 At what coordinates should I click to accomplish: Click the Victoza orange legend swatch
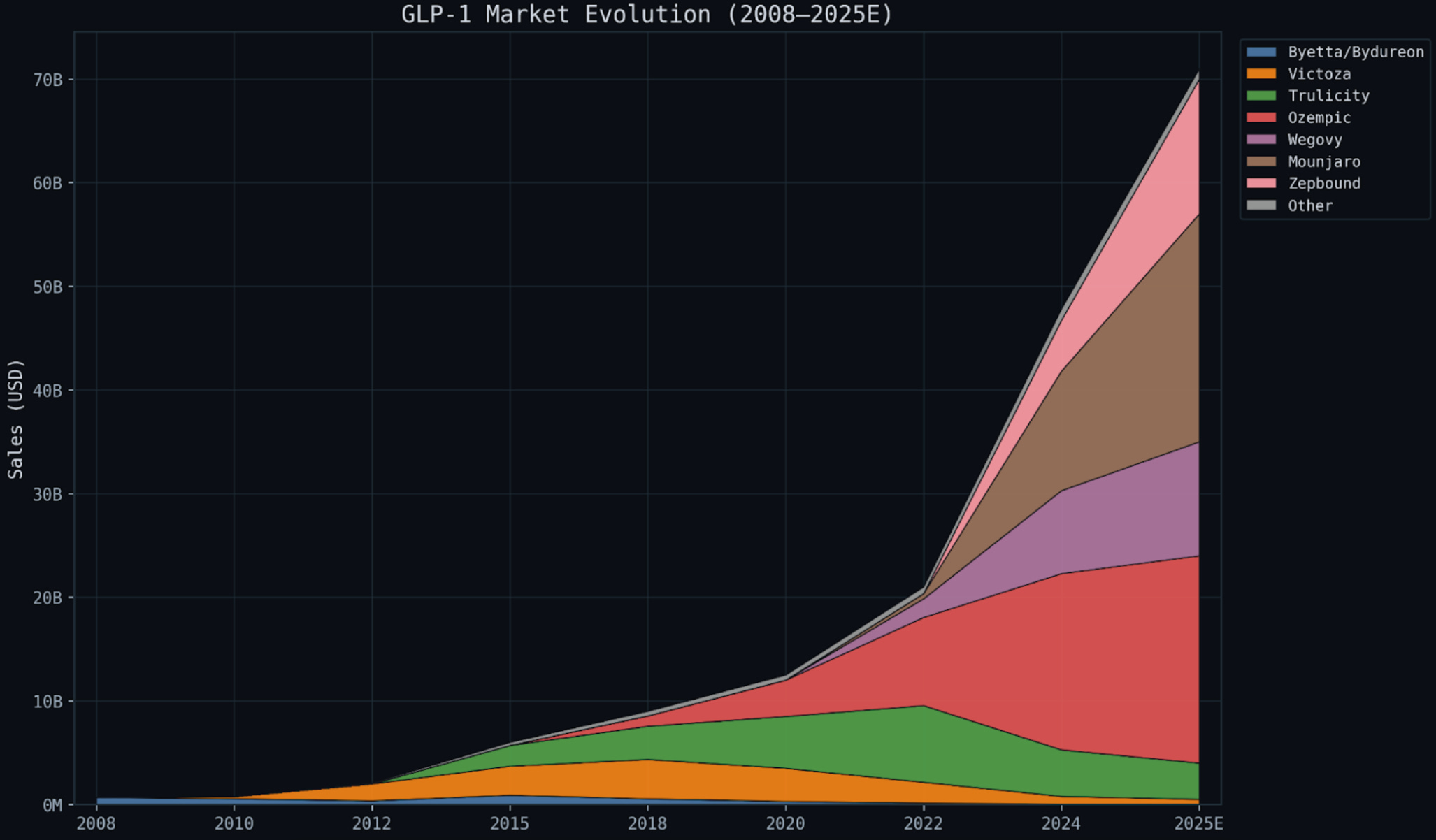click(1261, 73)
